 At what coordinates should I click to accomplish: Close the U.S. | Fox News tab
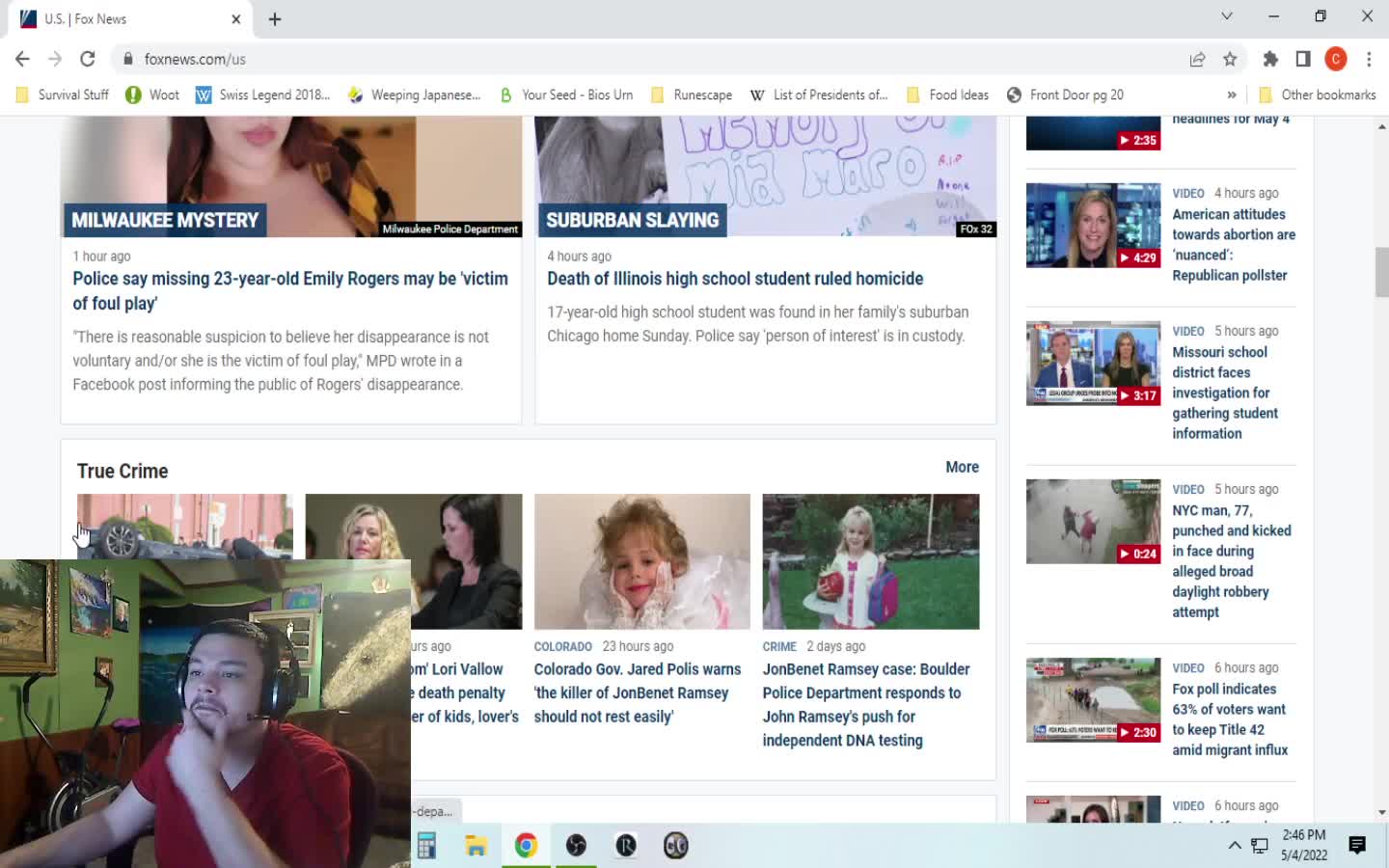point(236,19)
